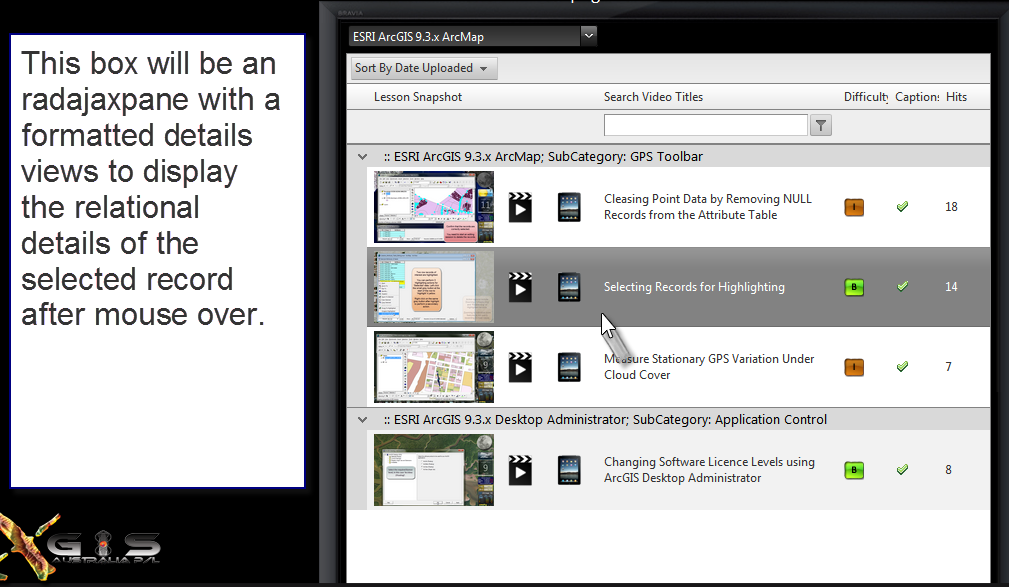Click hits value 8

tap(948, 470)
